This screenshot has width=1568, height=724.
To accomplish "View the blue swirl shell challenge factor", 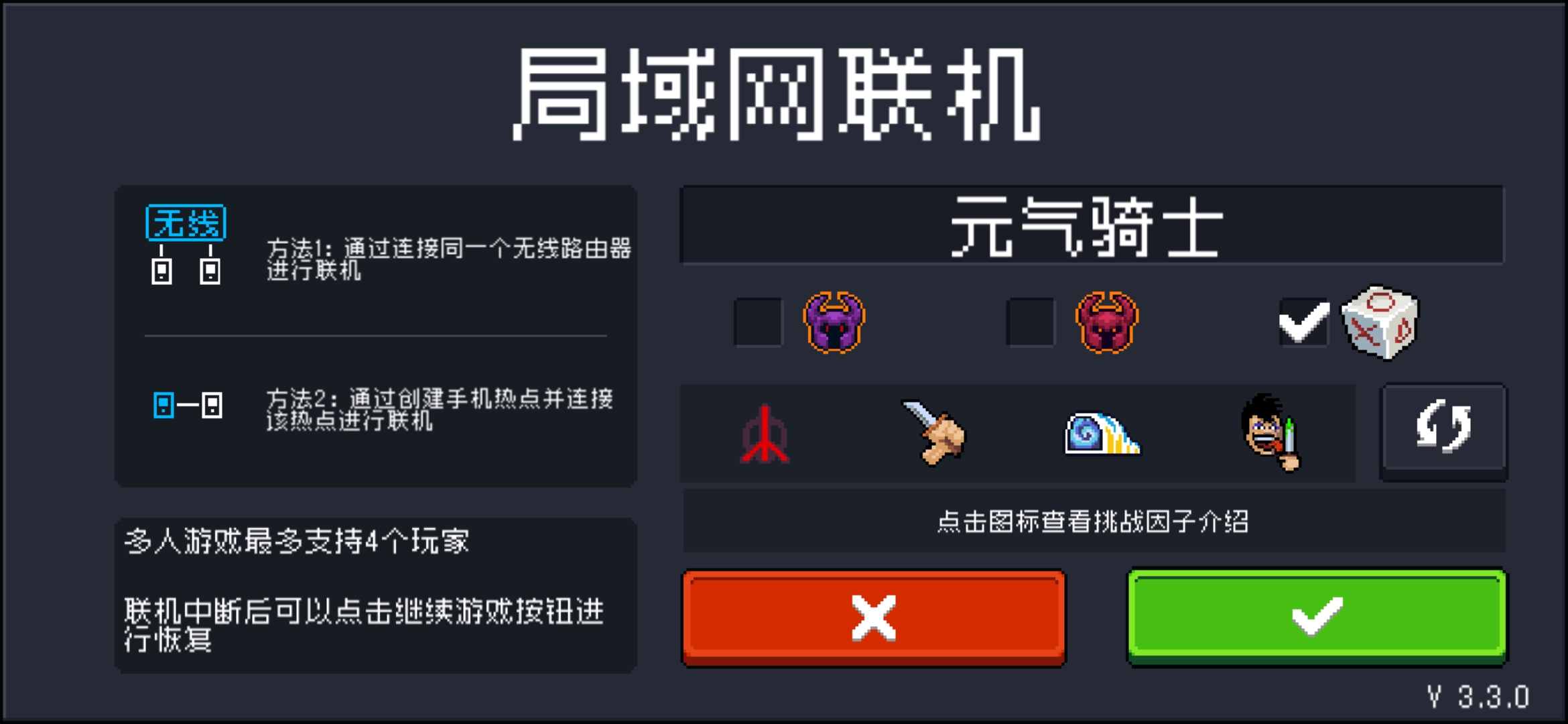I will pyautogui.click(x=1102, y=434).
